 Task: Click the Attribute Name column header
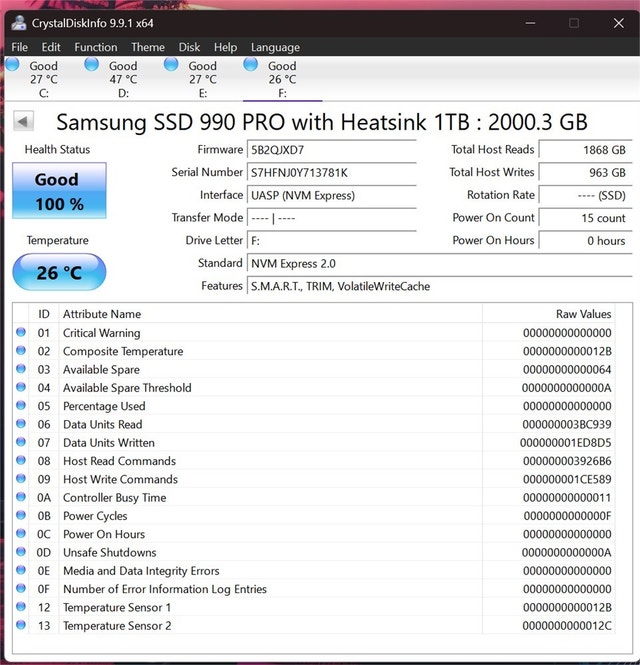271,314
